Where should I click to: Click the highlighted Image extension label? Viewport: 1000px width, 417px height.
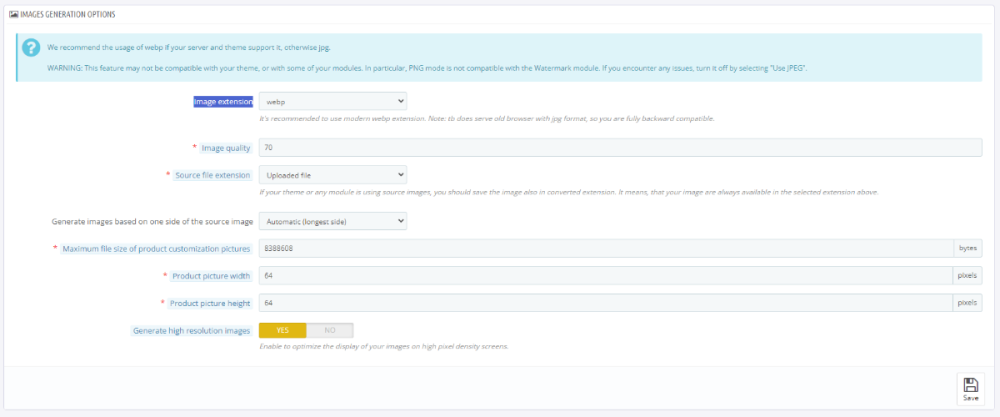click(223, 101)
